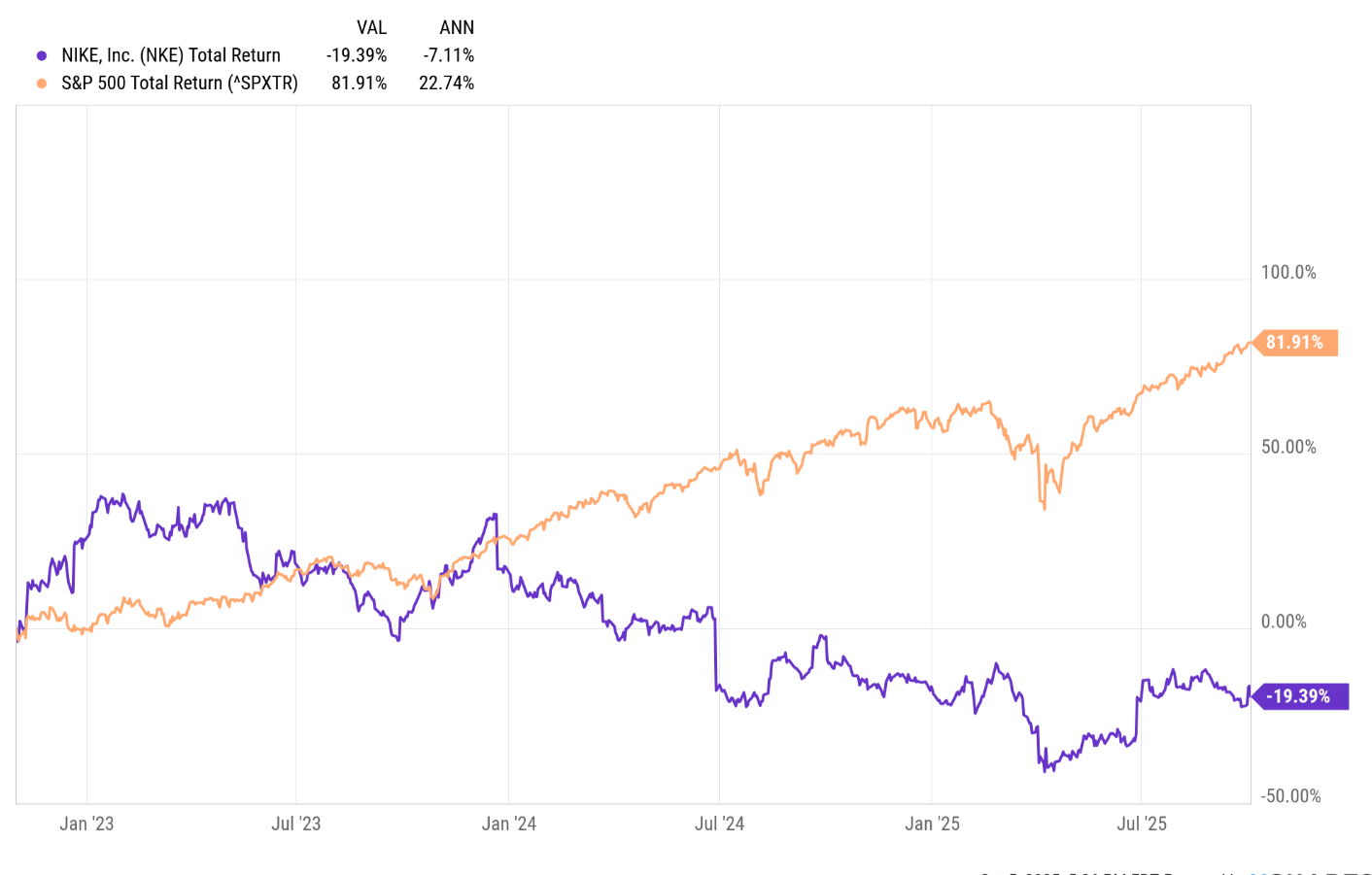This screenshot has height=875, width=1372.
Task: Click the VAL column header
Action: pos(371,27)
